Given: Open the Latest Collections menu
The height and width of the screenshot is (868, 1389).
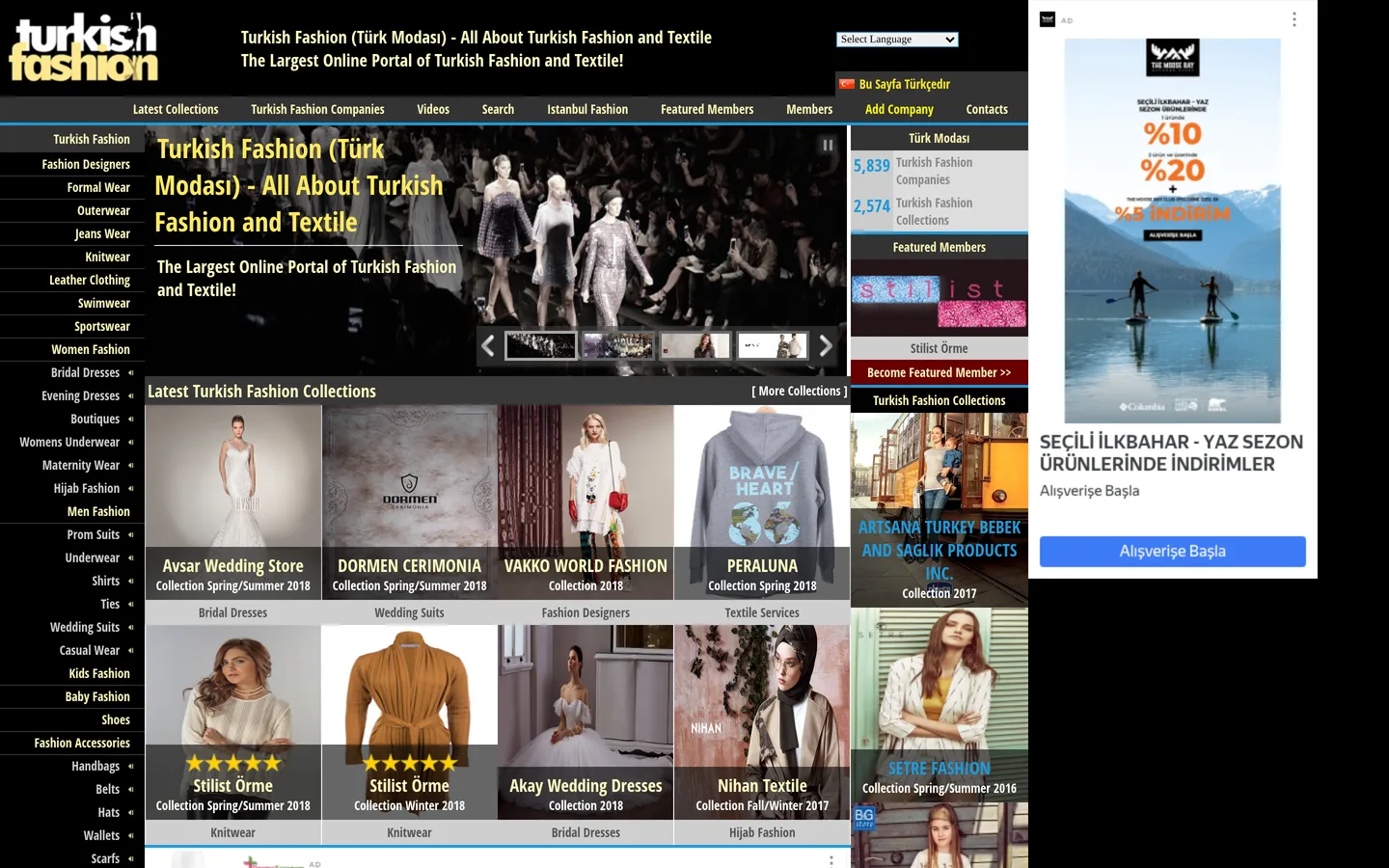Looking at the screenshot, I should coord(176,110).
